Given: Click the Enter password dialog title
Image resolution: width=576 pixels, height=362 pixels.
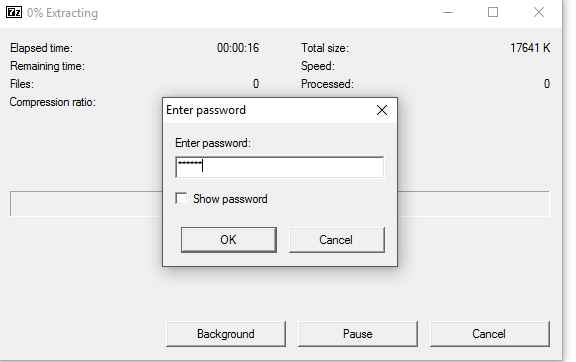Looking at the screenshot, I should coord(206,110).
